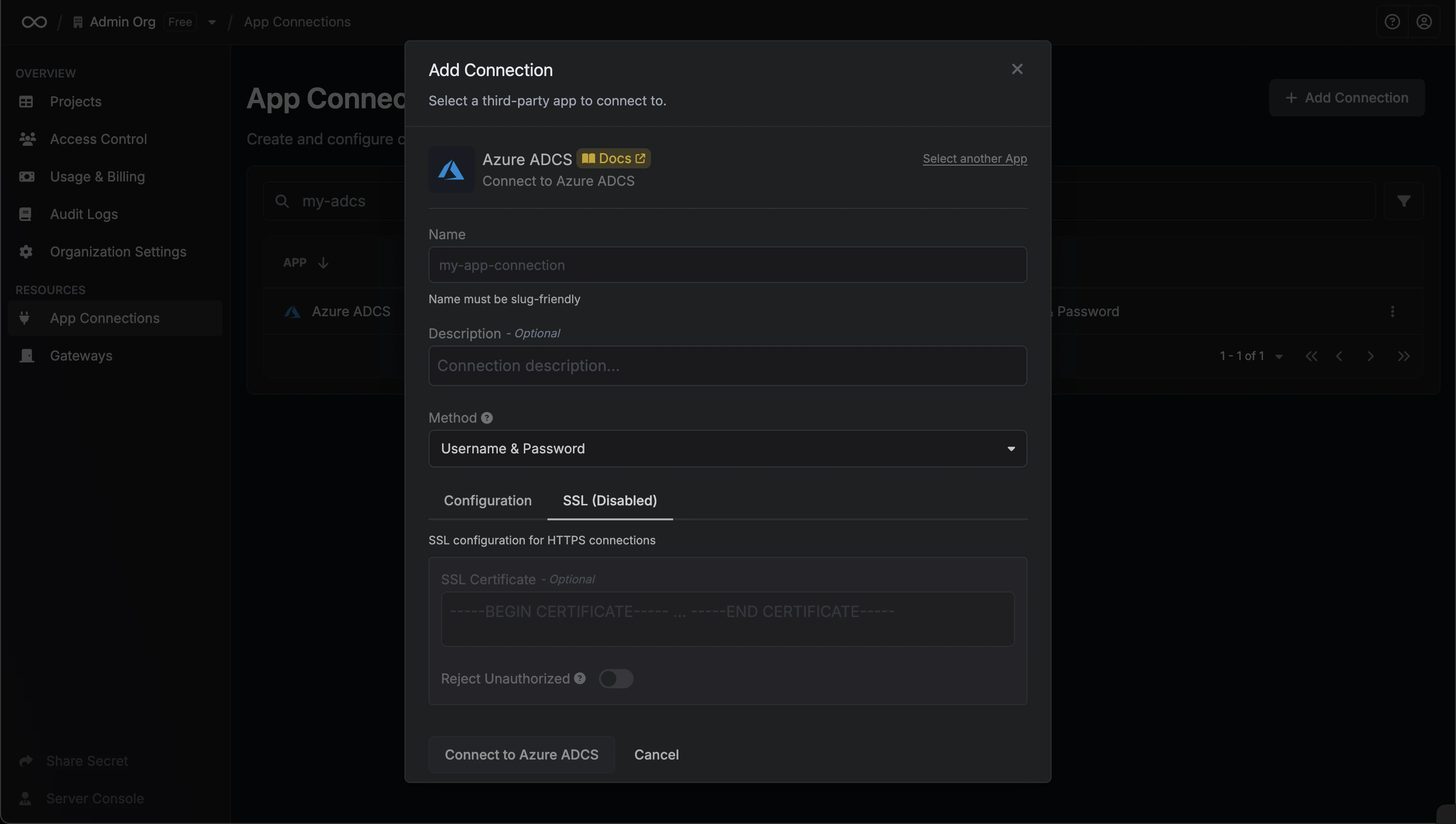Go to the last page of results
The image size is (1456, 824).
click(x=1404, y=357)
